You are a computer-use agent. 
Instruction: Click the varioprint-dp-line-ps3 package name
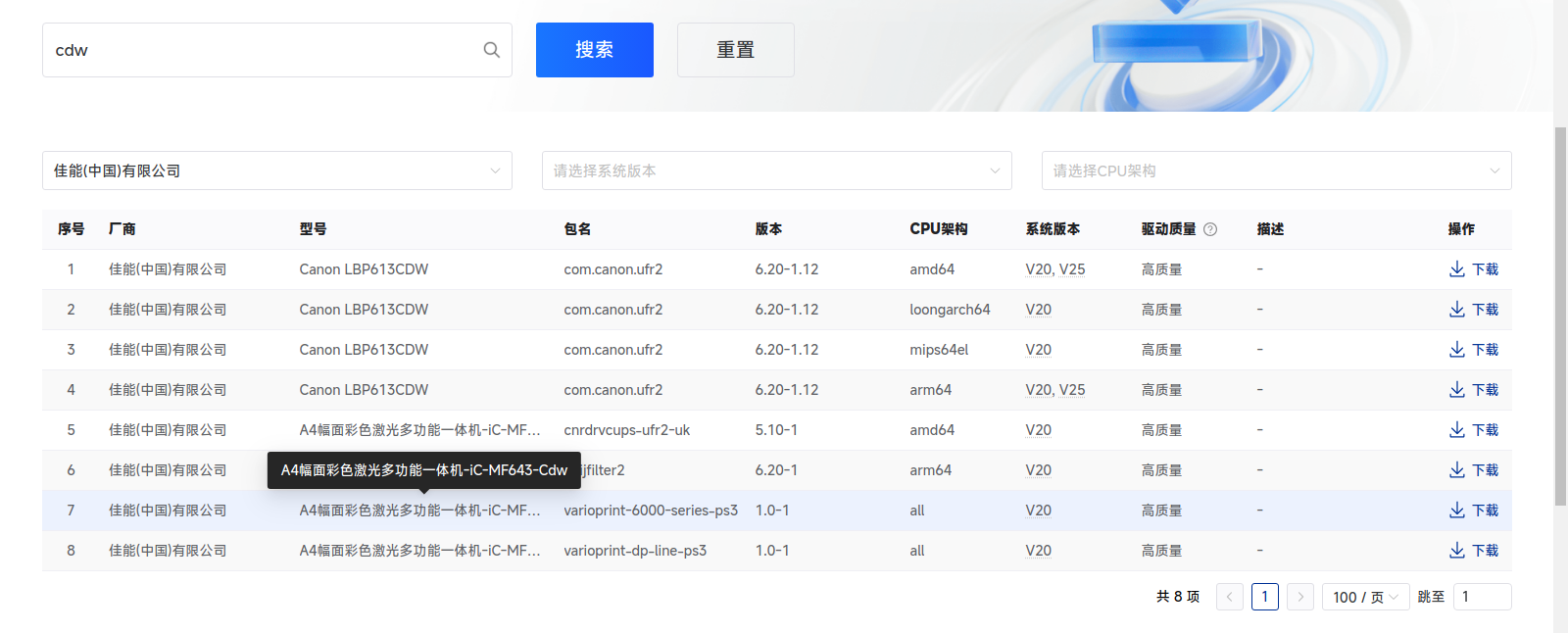coord(636,551)
